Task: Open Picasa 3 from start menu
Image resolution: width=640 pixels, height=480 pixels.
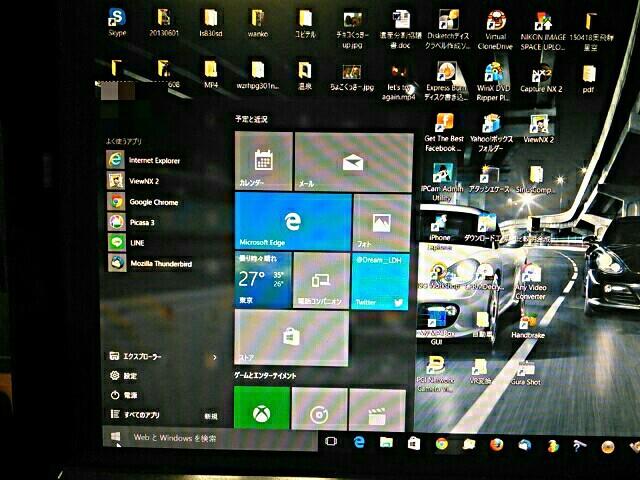Action: (x=131, y=222)
